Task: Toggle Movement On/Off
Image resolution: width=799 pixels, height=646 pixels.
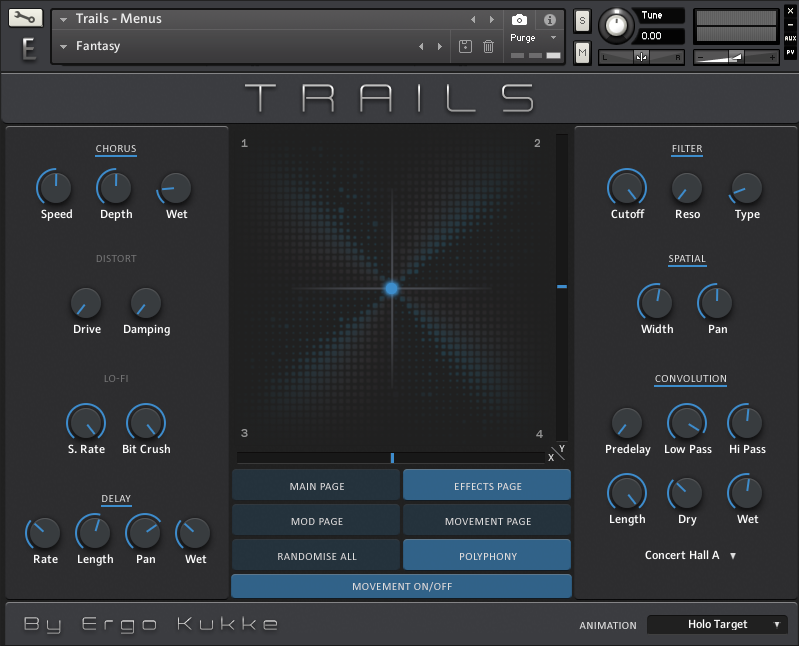Action: (x=401, y=586)
